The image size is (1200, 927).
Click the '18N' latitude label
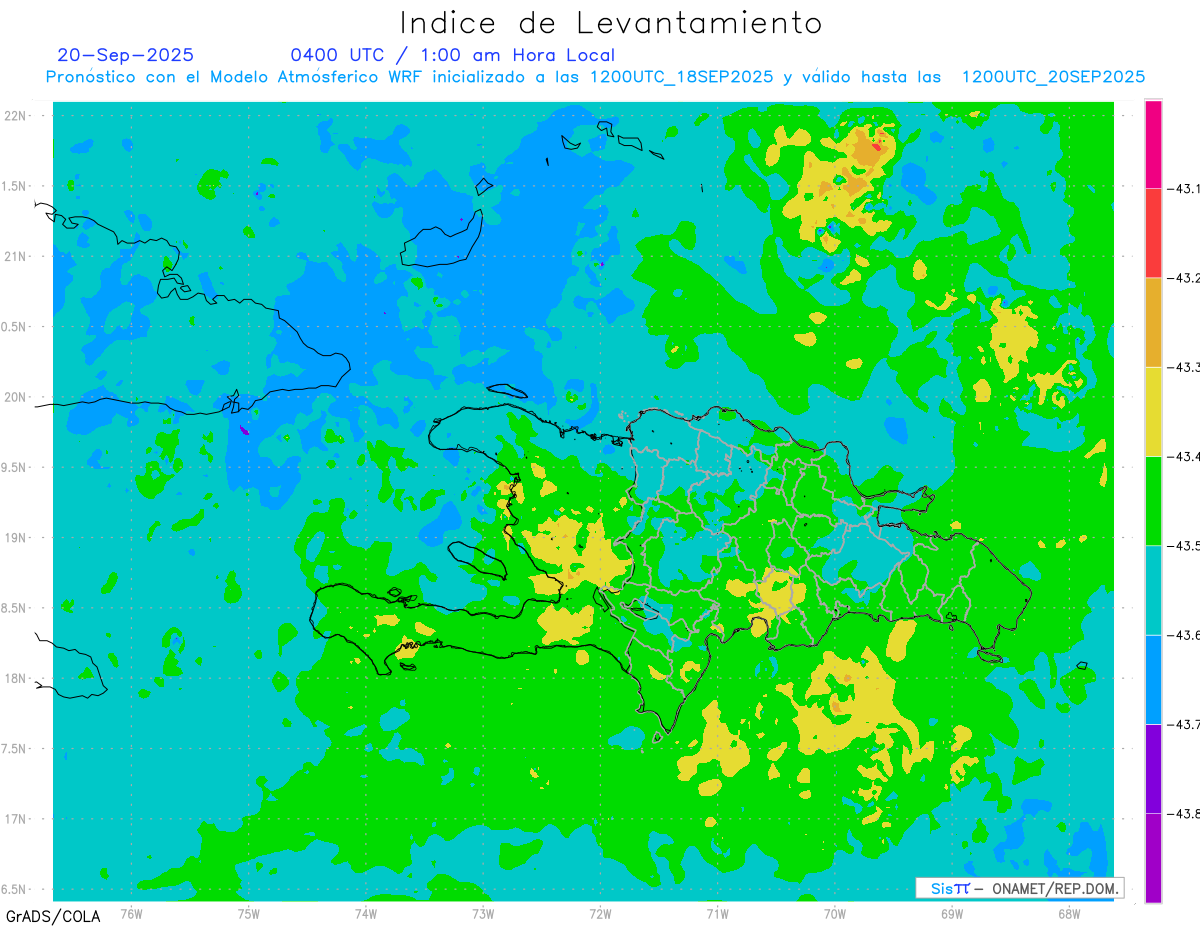pos(17,678)
